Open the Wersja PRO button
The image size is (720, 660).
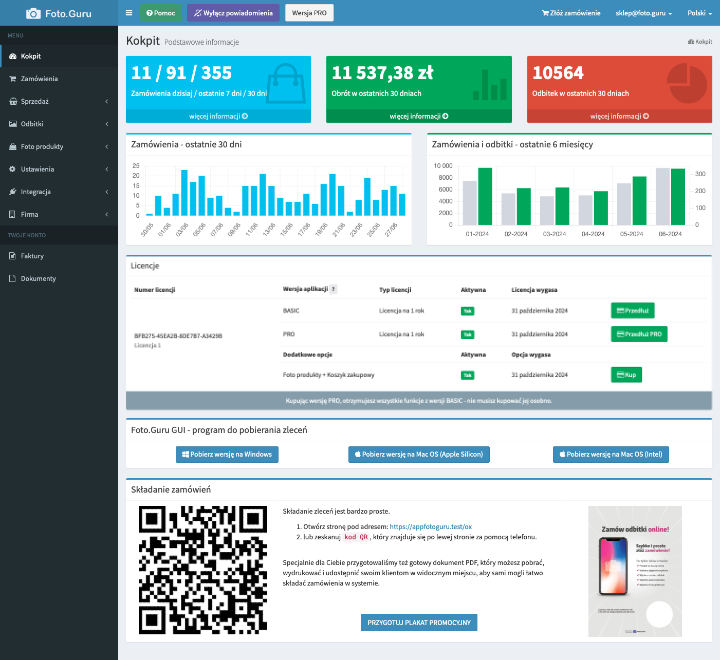(309, 13)
